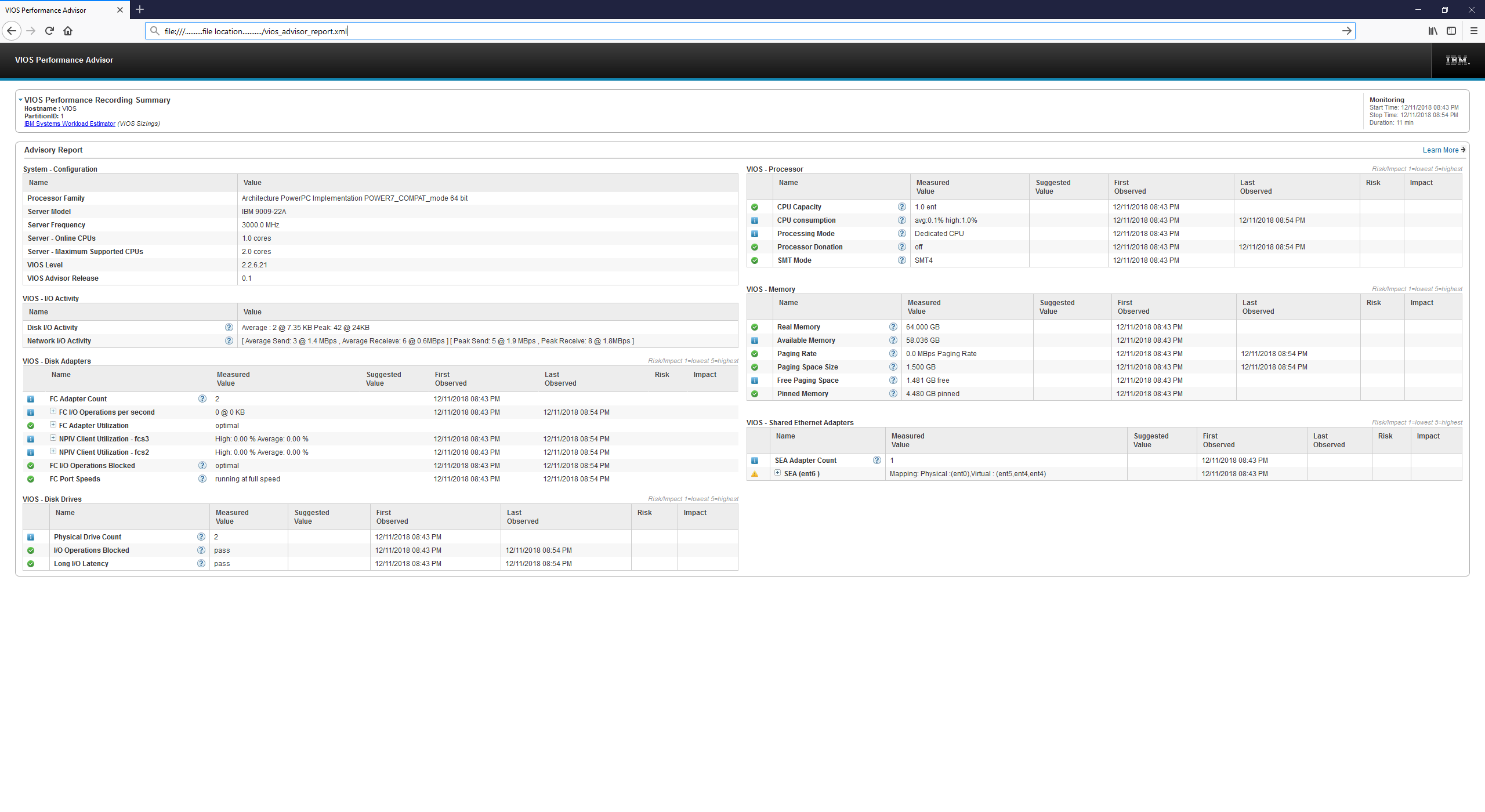Click info status icon for SEA Adapter Count

(755, 461)
